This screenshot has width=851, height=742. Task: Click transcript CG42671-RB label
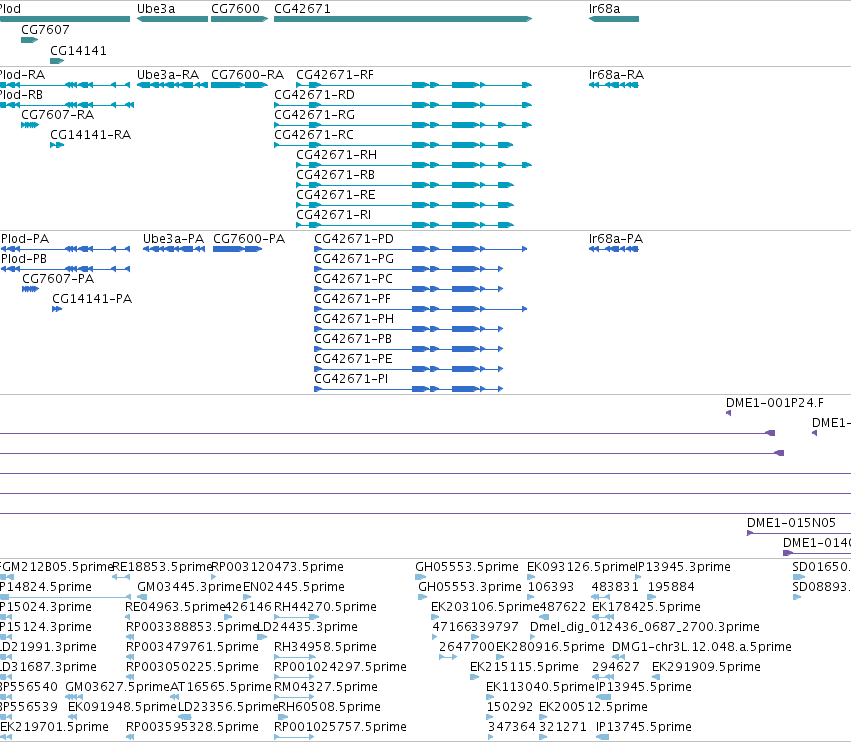pos(335,175)
